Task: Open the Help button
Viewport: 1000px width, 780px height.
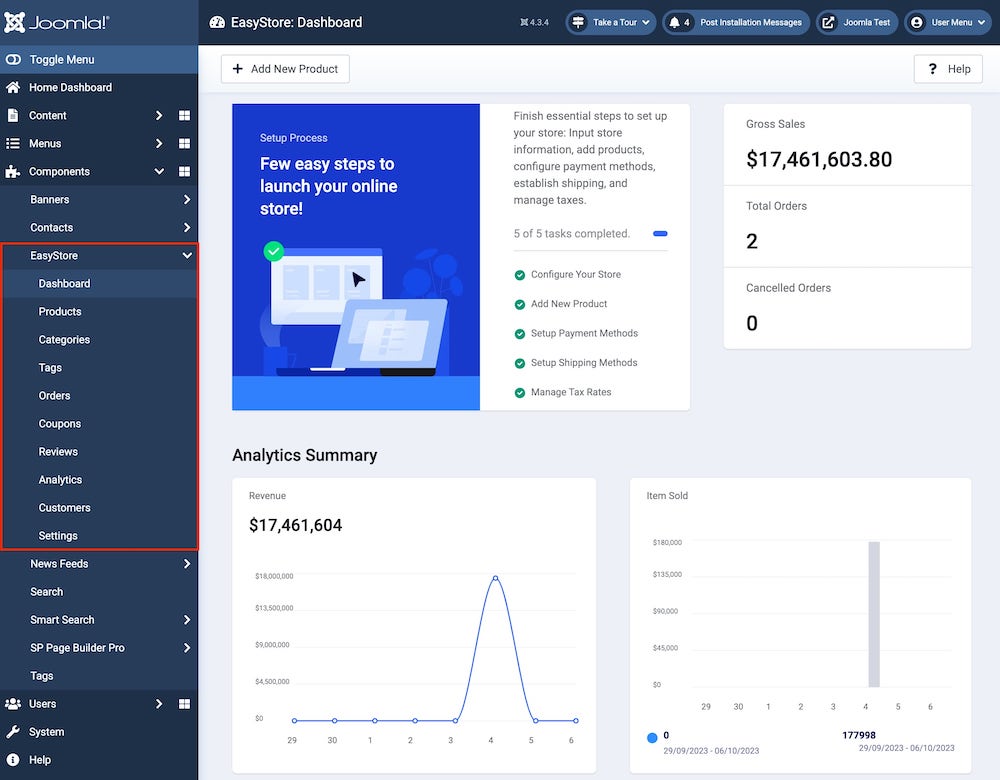Action: pos(948,69)
